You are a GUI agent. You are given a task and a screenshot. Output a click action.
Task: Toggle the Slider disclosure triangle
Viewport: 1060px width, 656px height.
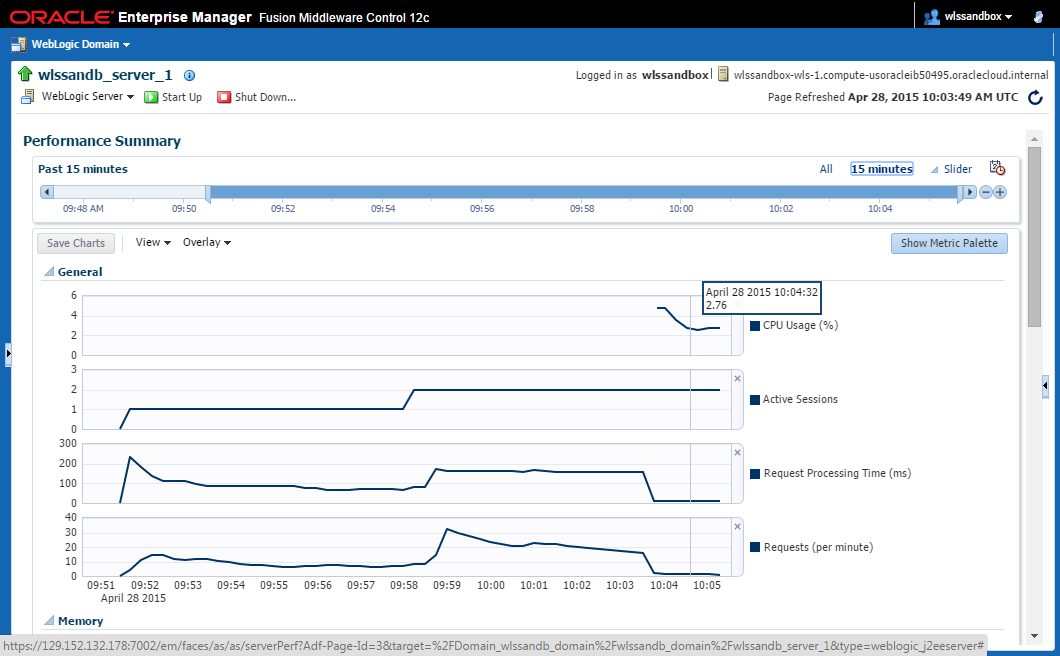point(935,170)
